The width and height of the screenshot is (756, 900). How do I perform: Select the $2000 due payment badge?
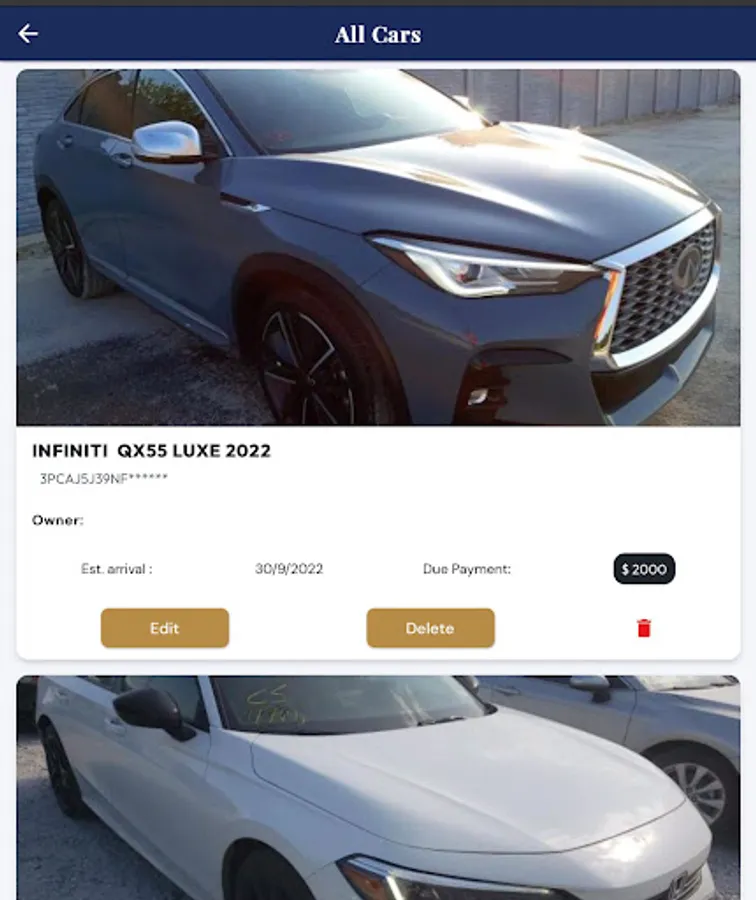point(644,569)
